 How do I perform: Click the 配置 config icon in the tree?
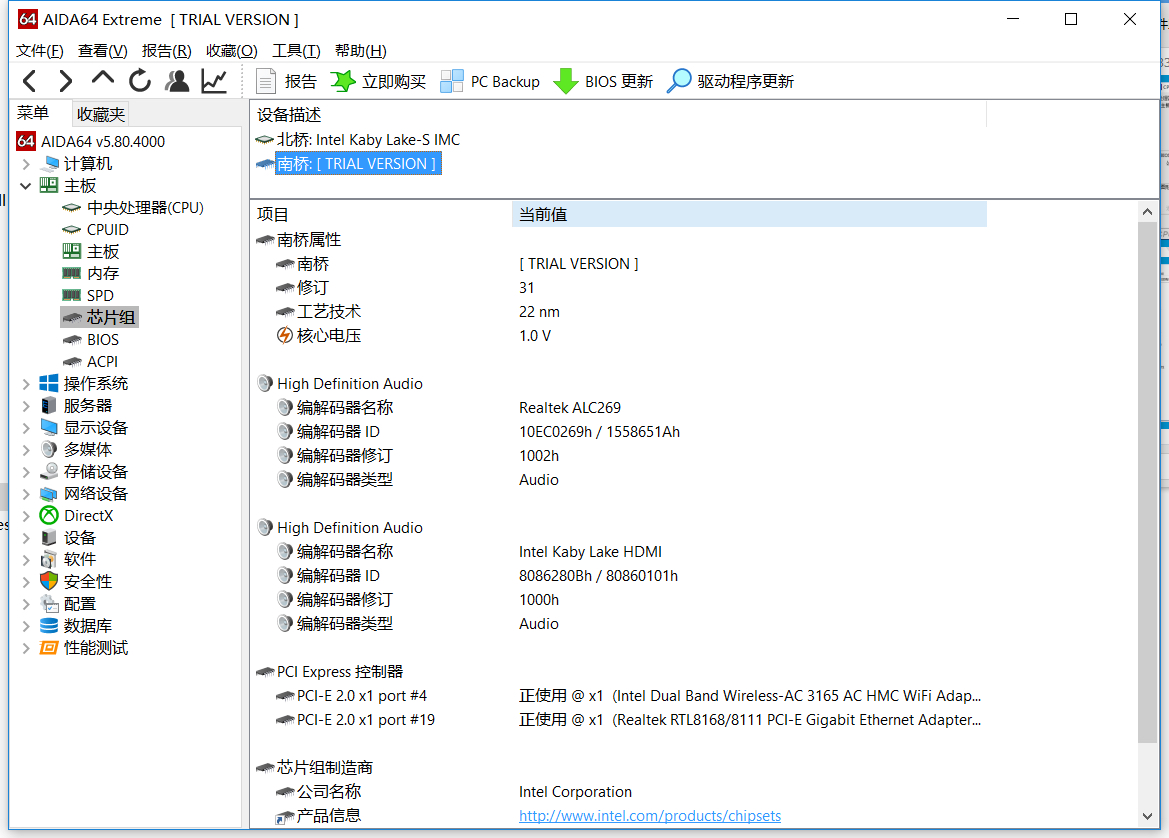48,604
